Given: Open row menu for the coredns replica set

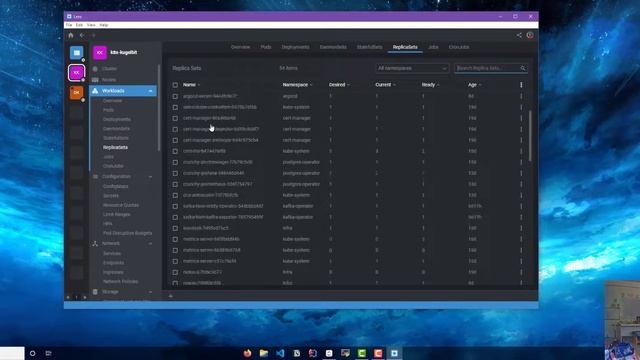Looking at the screenshot, I should click(x=521, y=151).
